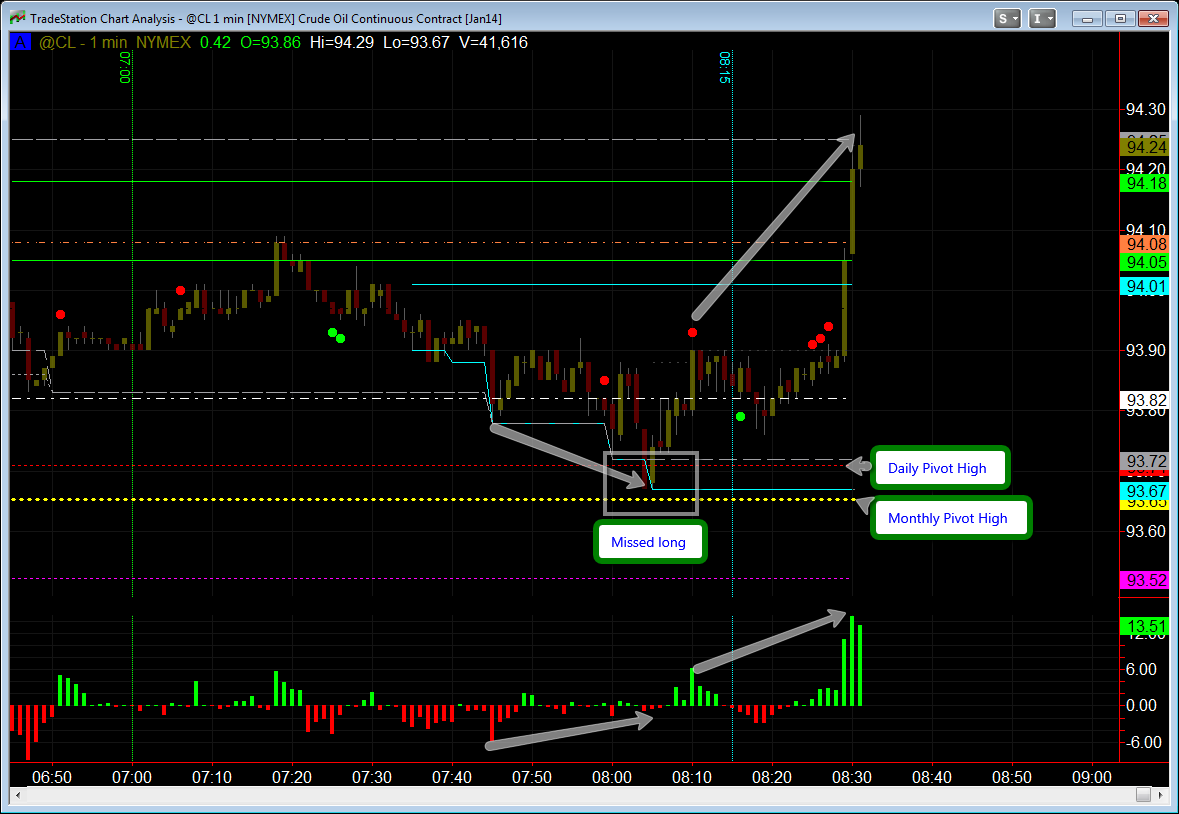
Task: Click the window title TradeStation Chart Analysis text
Action: click(265, 19)
